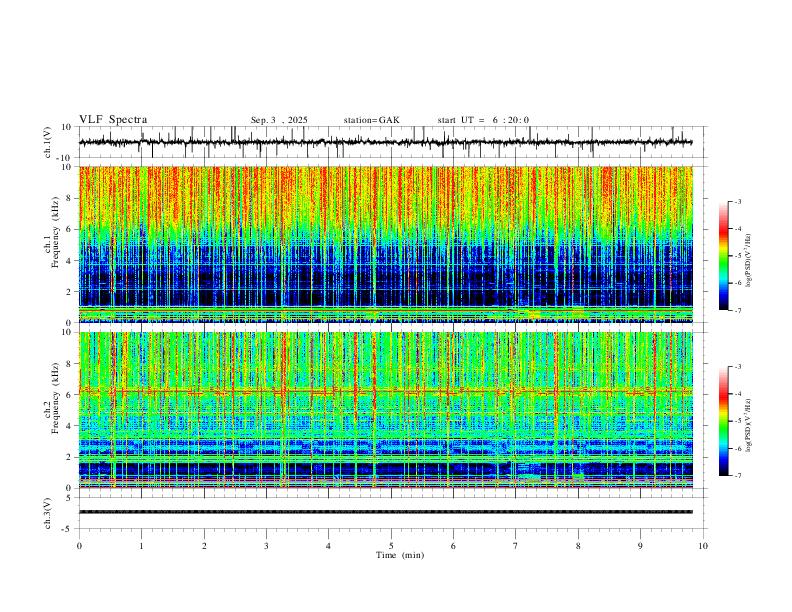Click the time axis tick label "2"

coord(204,546)
